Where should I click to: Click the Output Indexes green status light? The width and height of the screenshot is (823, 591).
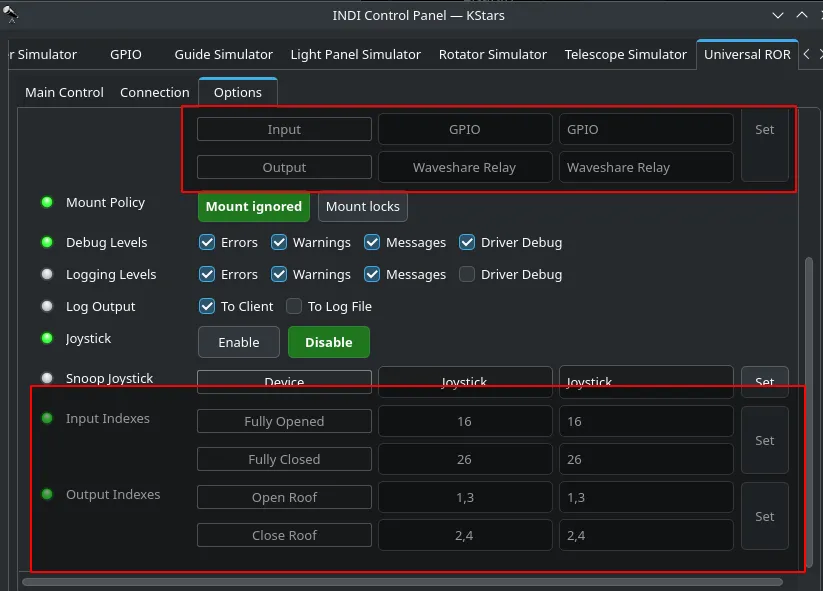tap(47, 494)
